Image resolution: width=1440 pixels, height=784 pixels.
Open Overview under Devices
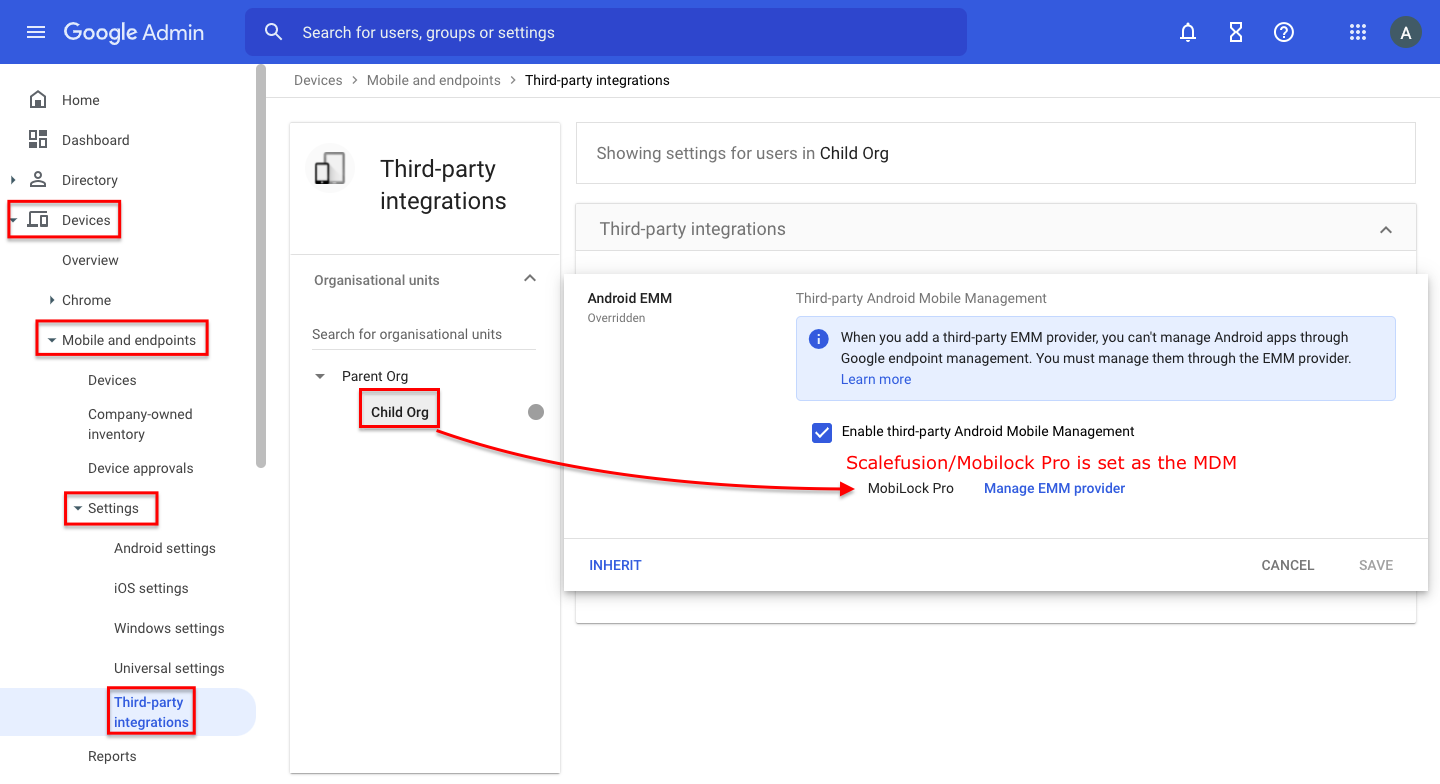click(90, 260)
